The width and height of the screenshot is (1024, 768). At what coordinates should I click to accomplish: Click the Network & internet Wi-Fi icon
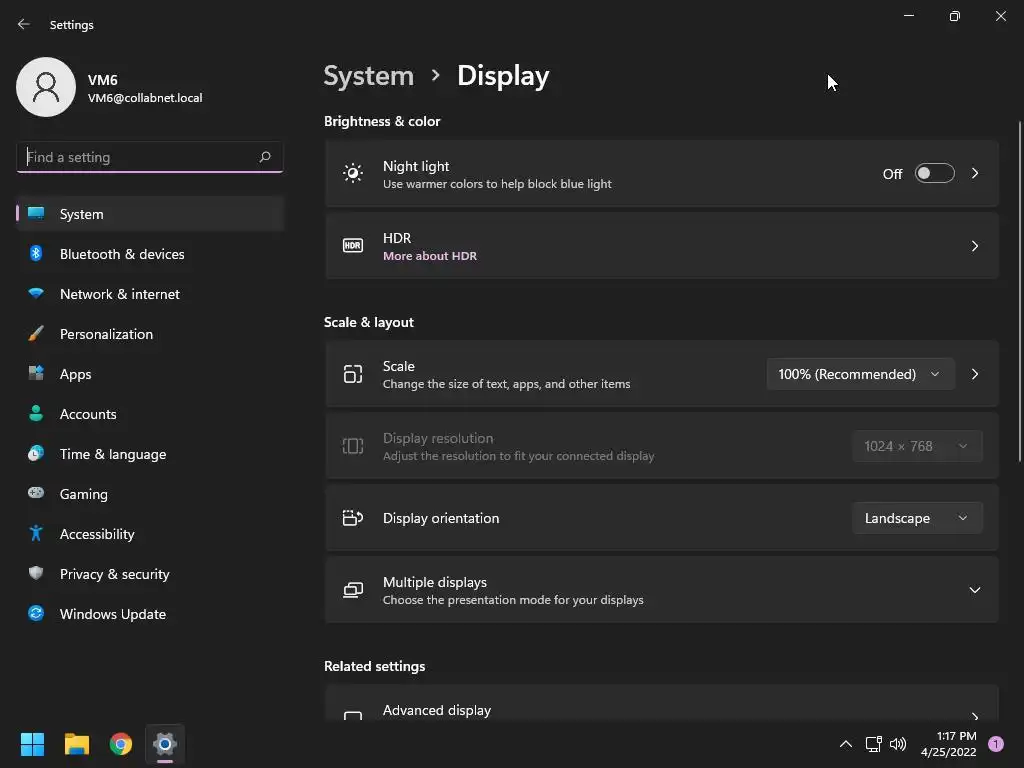tap(36, 293)
